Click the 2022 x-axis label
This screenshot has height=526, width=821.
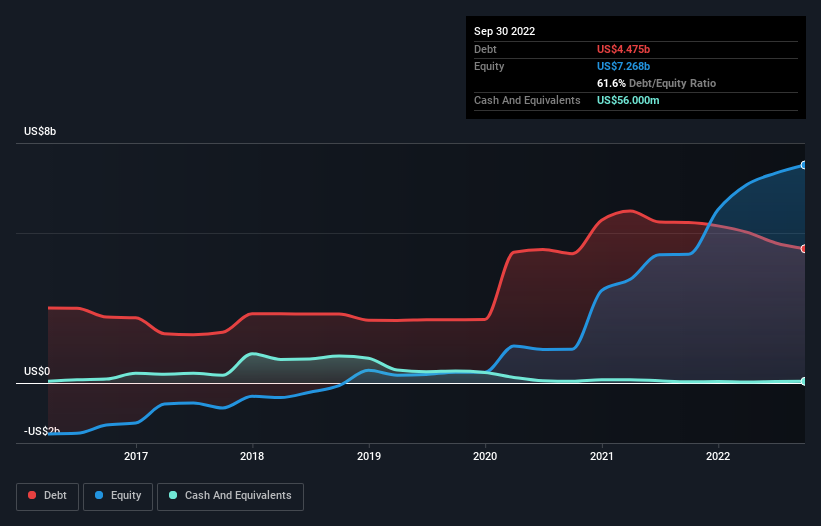[718, 456]
